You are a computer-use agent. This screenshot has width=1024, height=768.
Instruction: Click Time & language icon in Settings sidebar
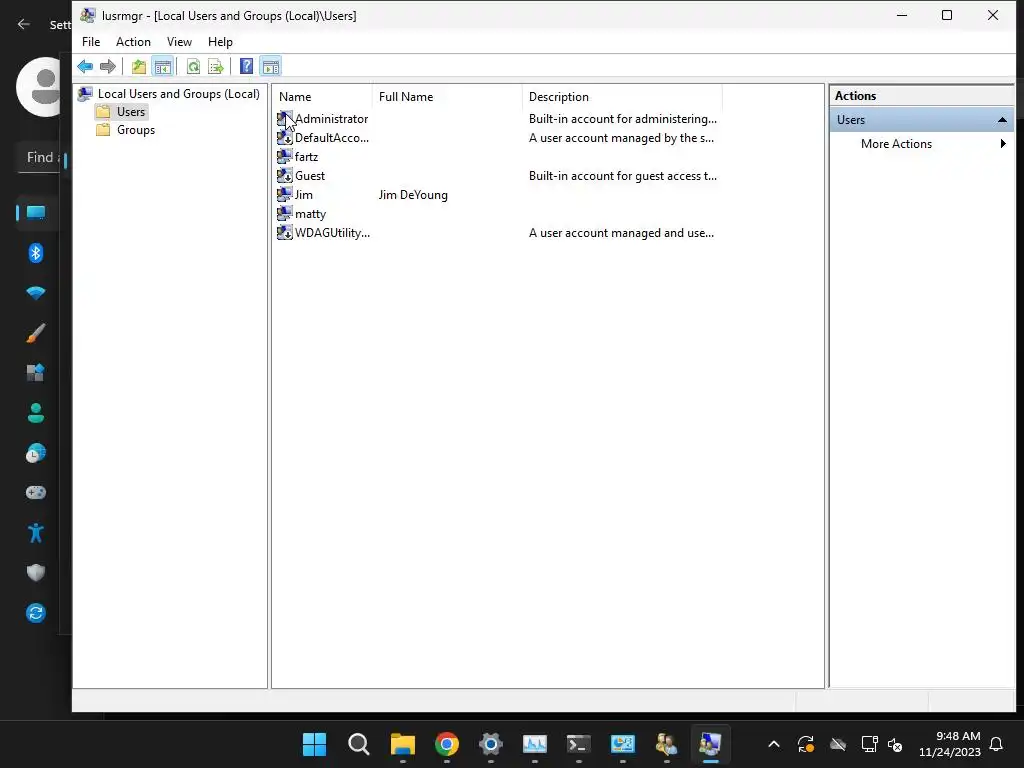(x=36, y=453)
